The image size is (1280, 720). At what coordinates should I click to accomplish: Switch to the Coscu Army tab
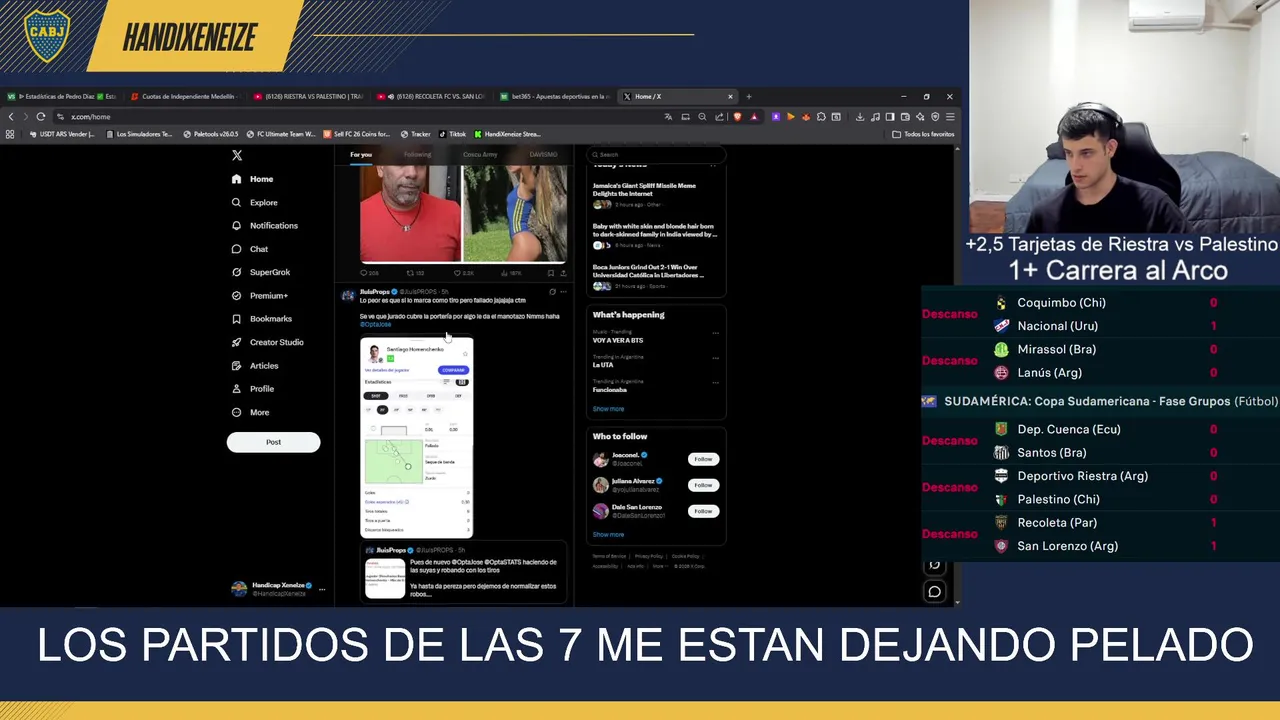coord(480,155)
